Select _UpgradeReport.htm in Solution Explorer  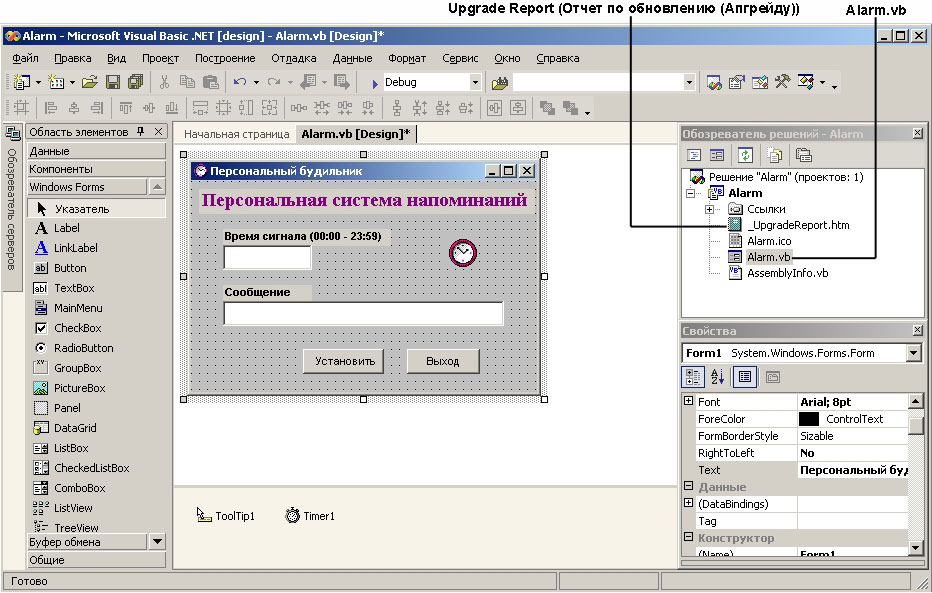pyautogui.click(x=798, y=225)
